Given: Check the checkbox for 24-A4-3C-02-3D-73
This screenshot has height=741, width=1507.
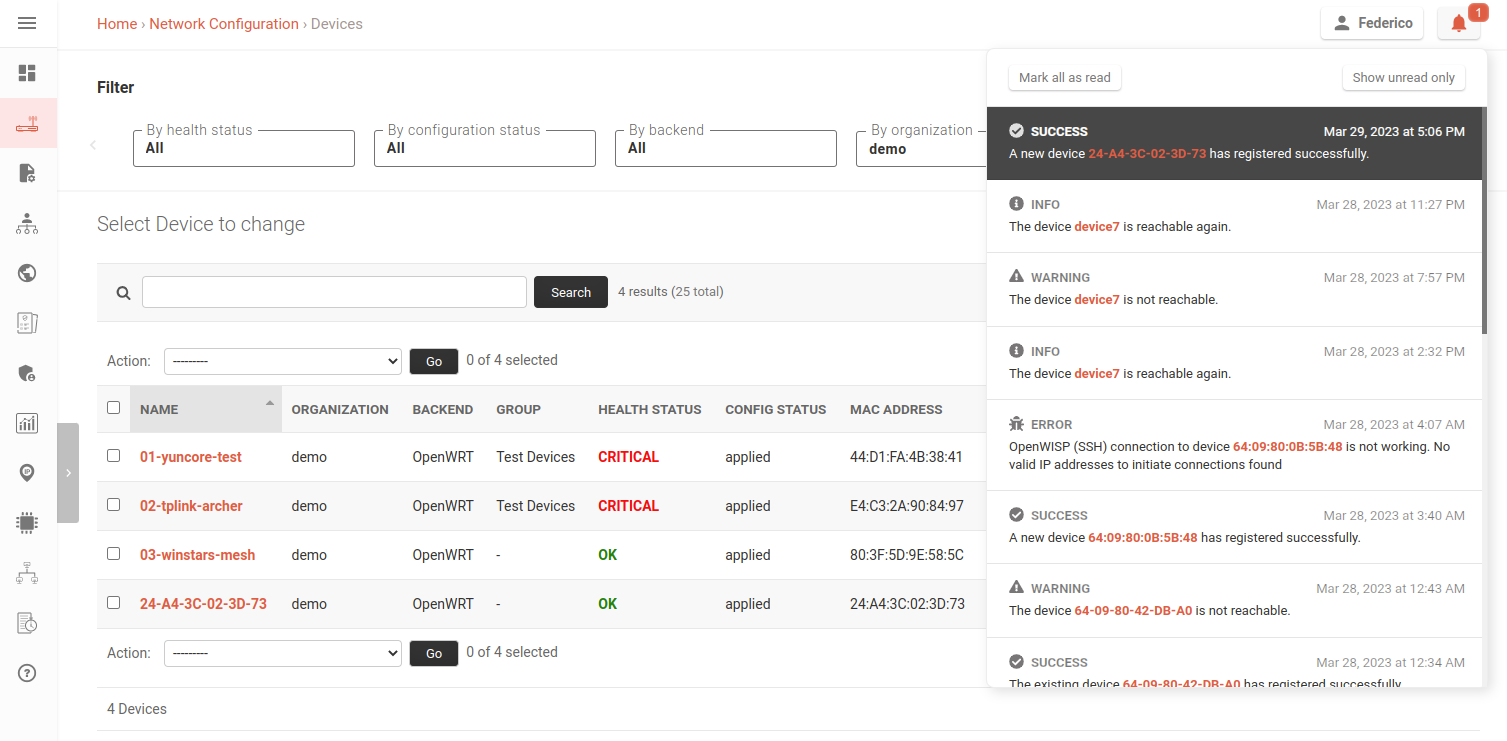Looking at the screenshot, I should pyautogui.click(x=113, y=603).
